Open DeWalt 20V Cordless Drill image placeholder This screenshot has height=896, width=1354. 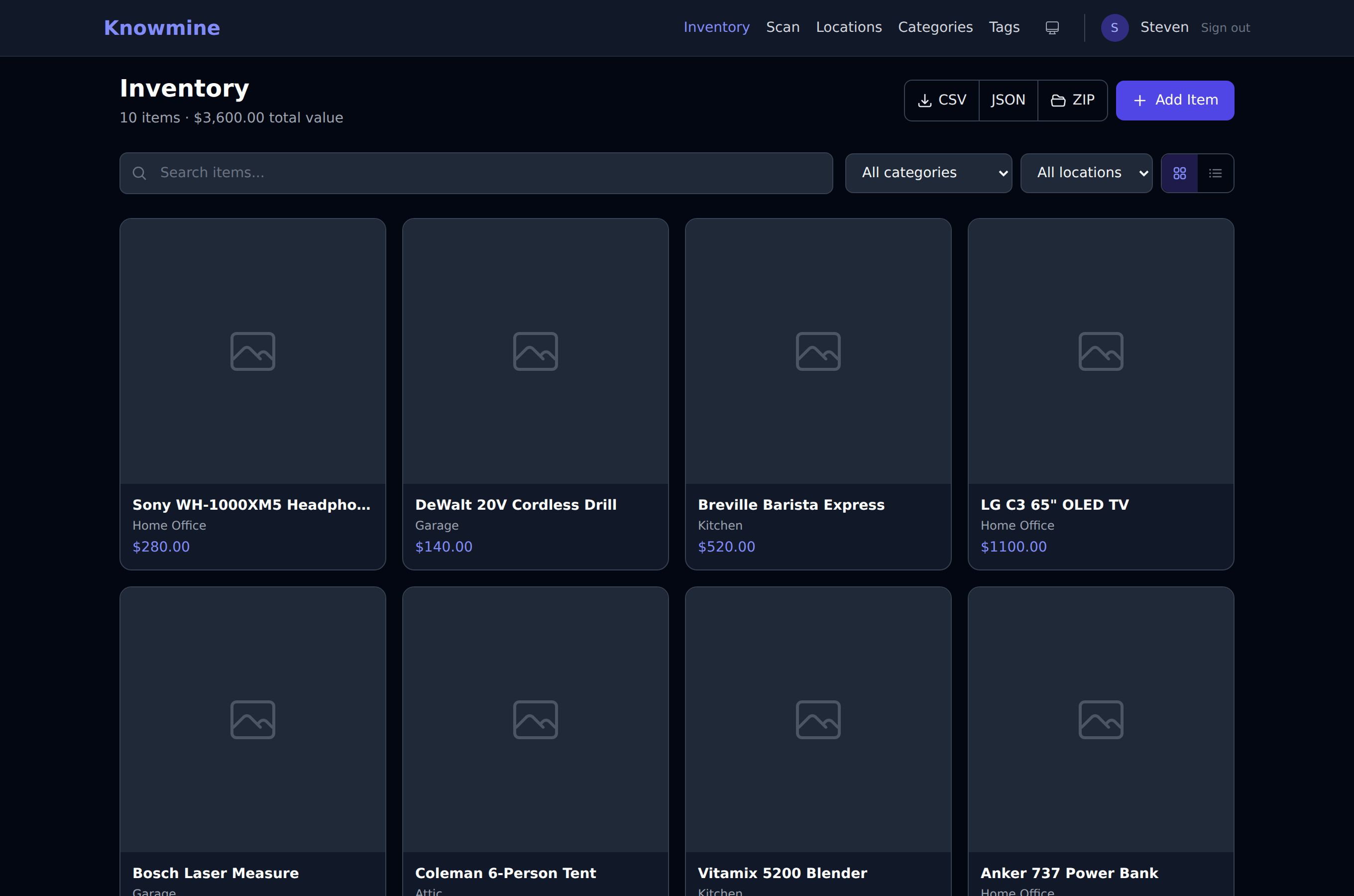[x=535, y=351]
